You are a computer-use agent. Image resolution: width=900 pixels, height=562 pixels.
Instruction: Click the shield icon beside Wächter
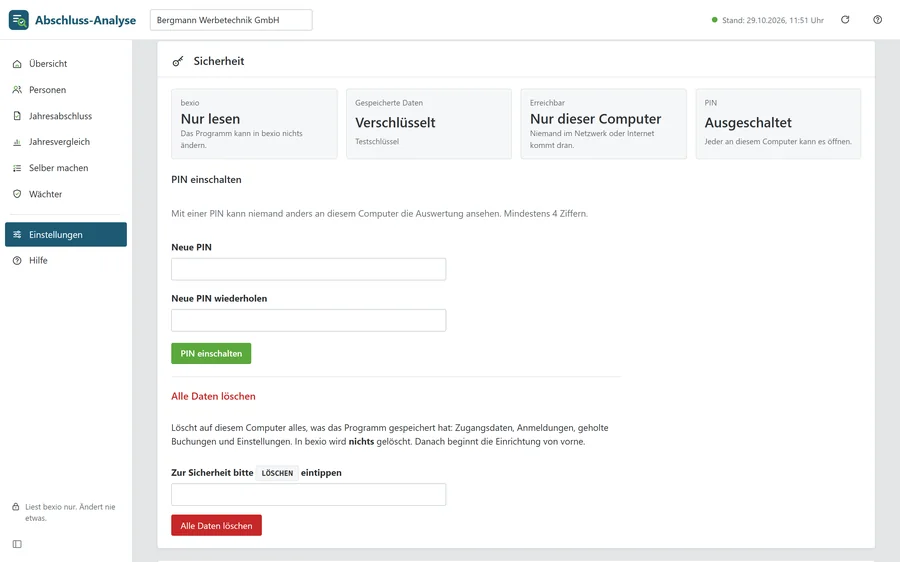coord(17,194)
